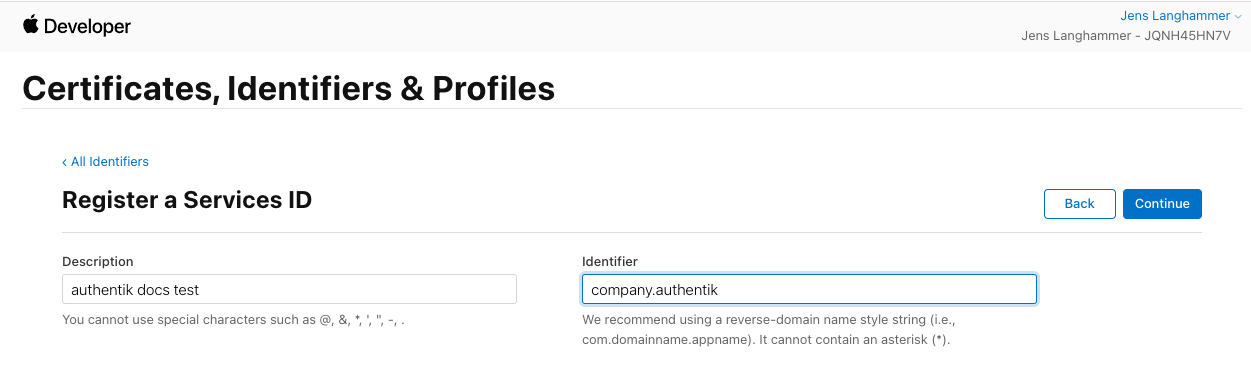Click the Back button
The height and width of the screenshot is (392, 1251).
coord(1079,203)
